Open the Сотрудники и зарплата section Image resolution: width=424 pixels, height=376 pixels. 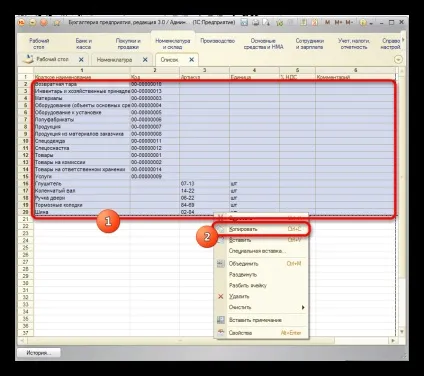point(309,44)
